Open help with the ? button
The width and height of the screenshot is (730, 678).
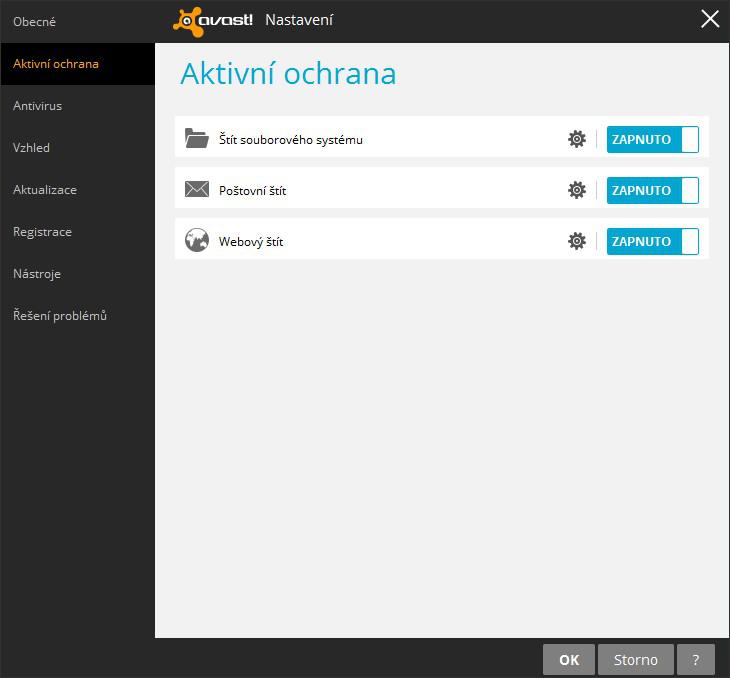point(696,659)
